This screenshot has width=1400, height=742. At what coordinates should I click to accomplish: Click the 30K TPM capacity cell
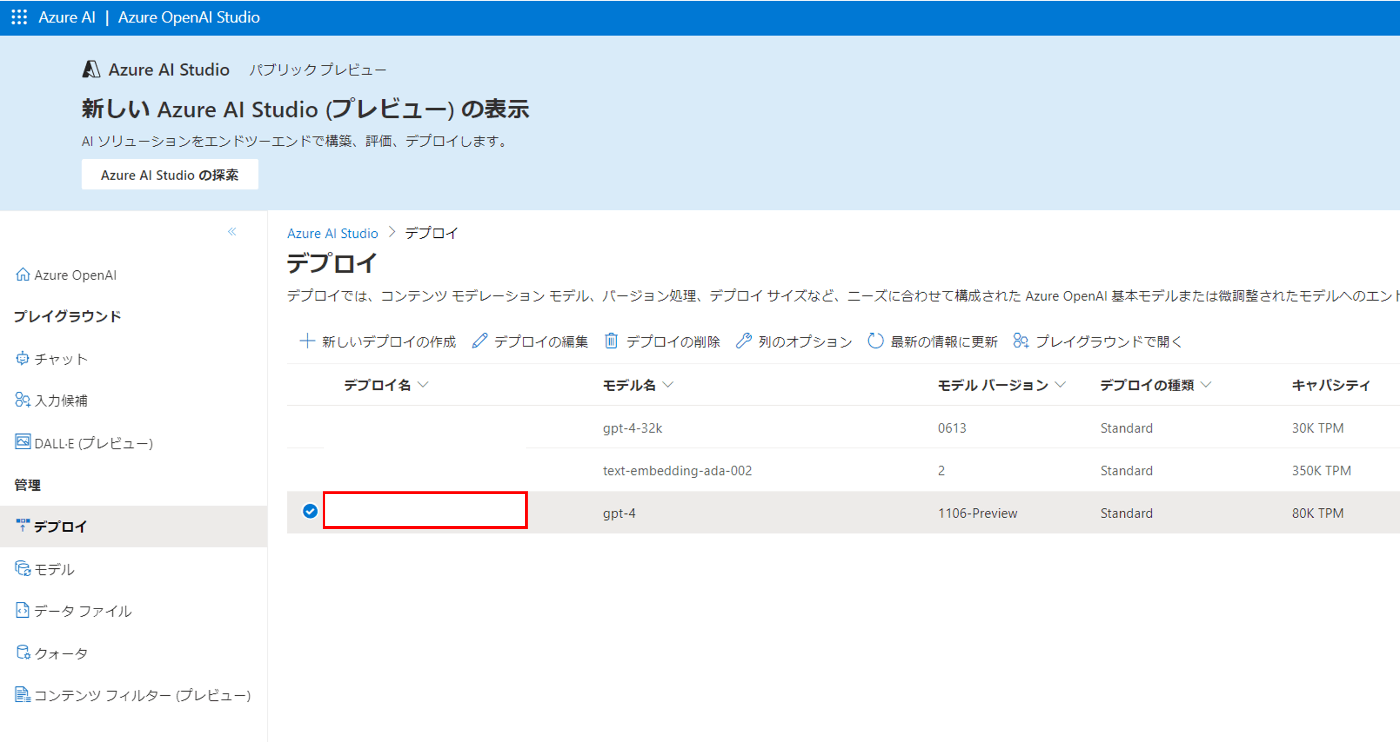click(x=1318, y=428)
